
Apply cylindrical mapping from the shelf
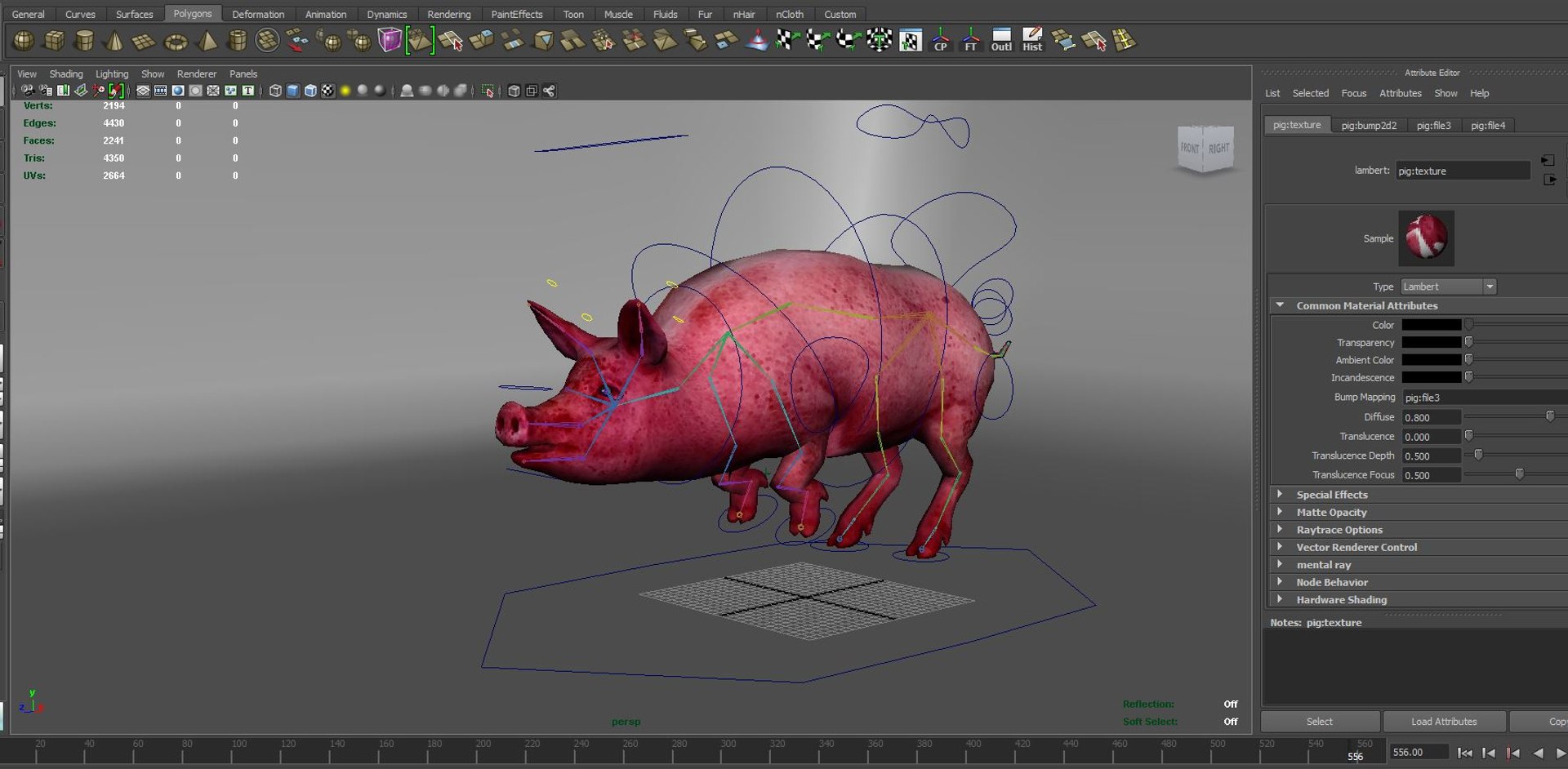tap(817, 40)
